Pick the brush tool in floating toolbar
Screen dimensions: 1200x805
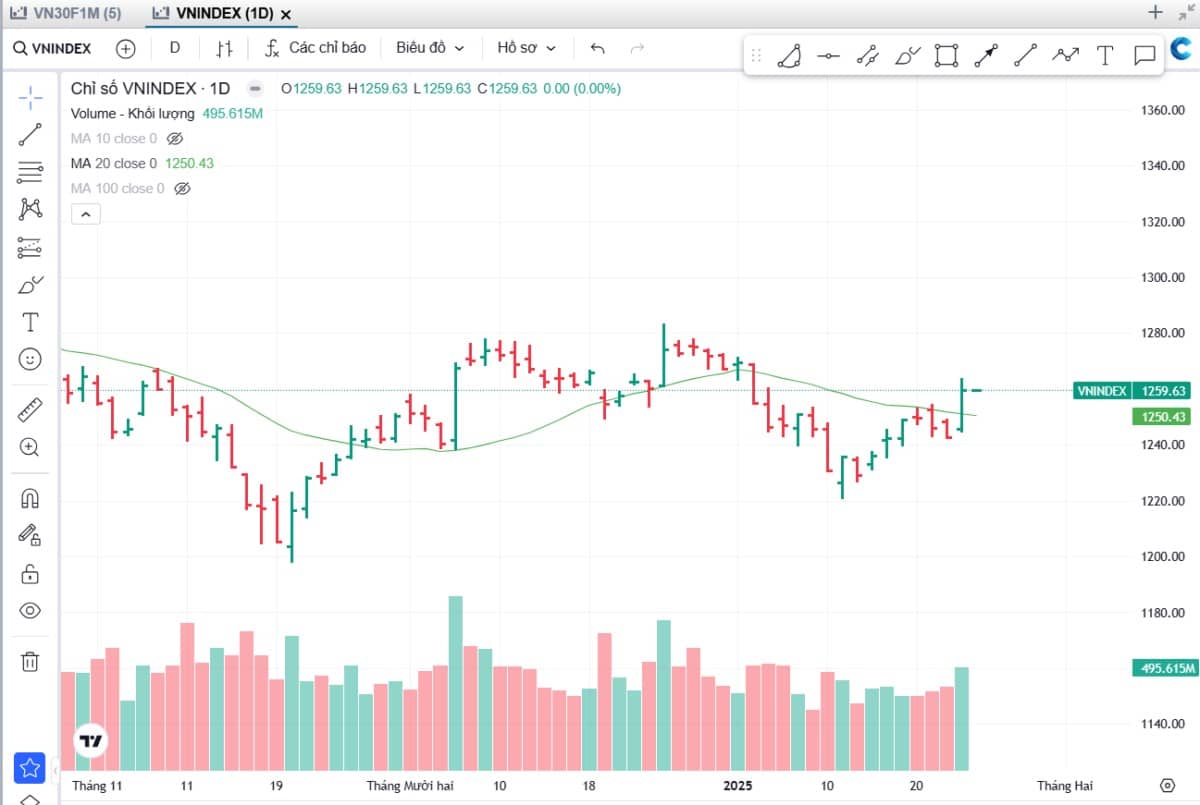(907, 56)
